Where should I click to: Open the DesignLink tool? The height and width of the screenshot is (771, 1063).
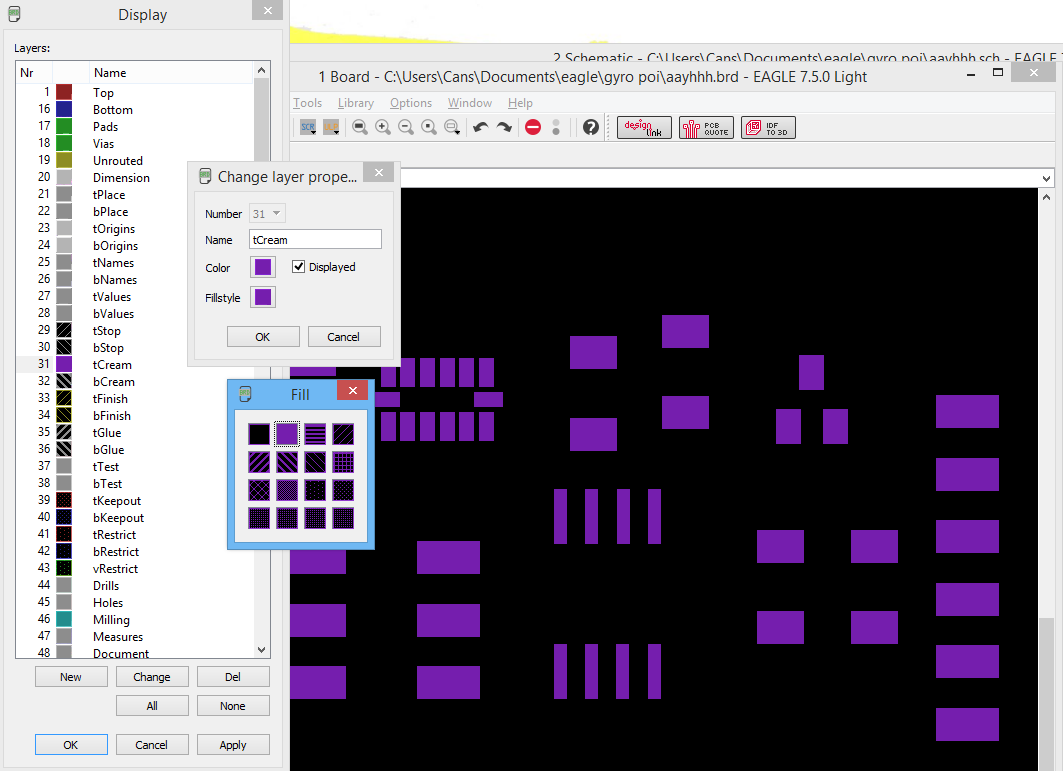click(644, 127)
